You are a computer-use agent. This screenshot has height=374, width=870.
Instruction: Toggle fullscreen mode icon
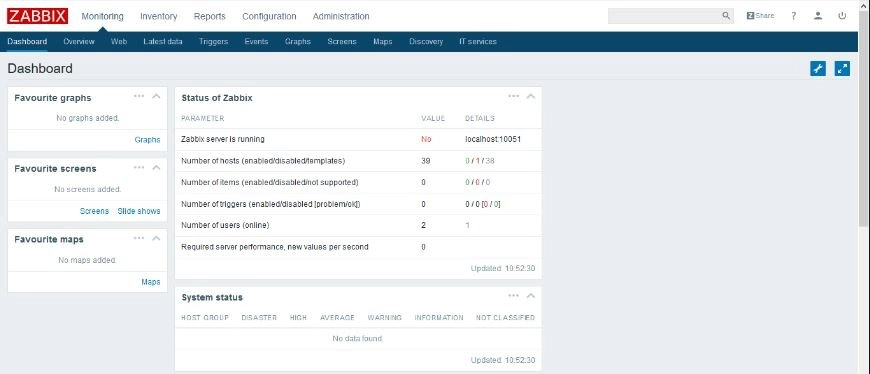(x=842, y=69)
